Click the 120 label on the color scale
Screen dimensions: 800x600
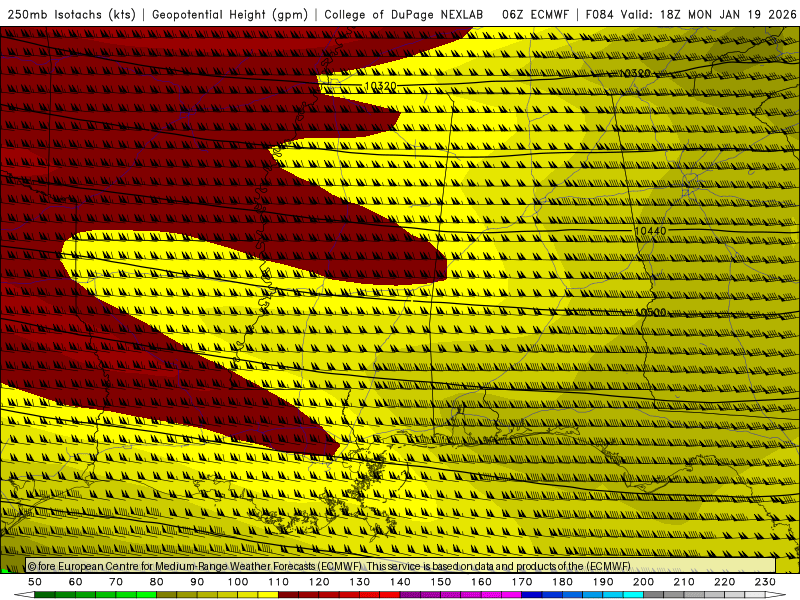tap(319, 582)
